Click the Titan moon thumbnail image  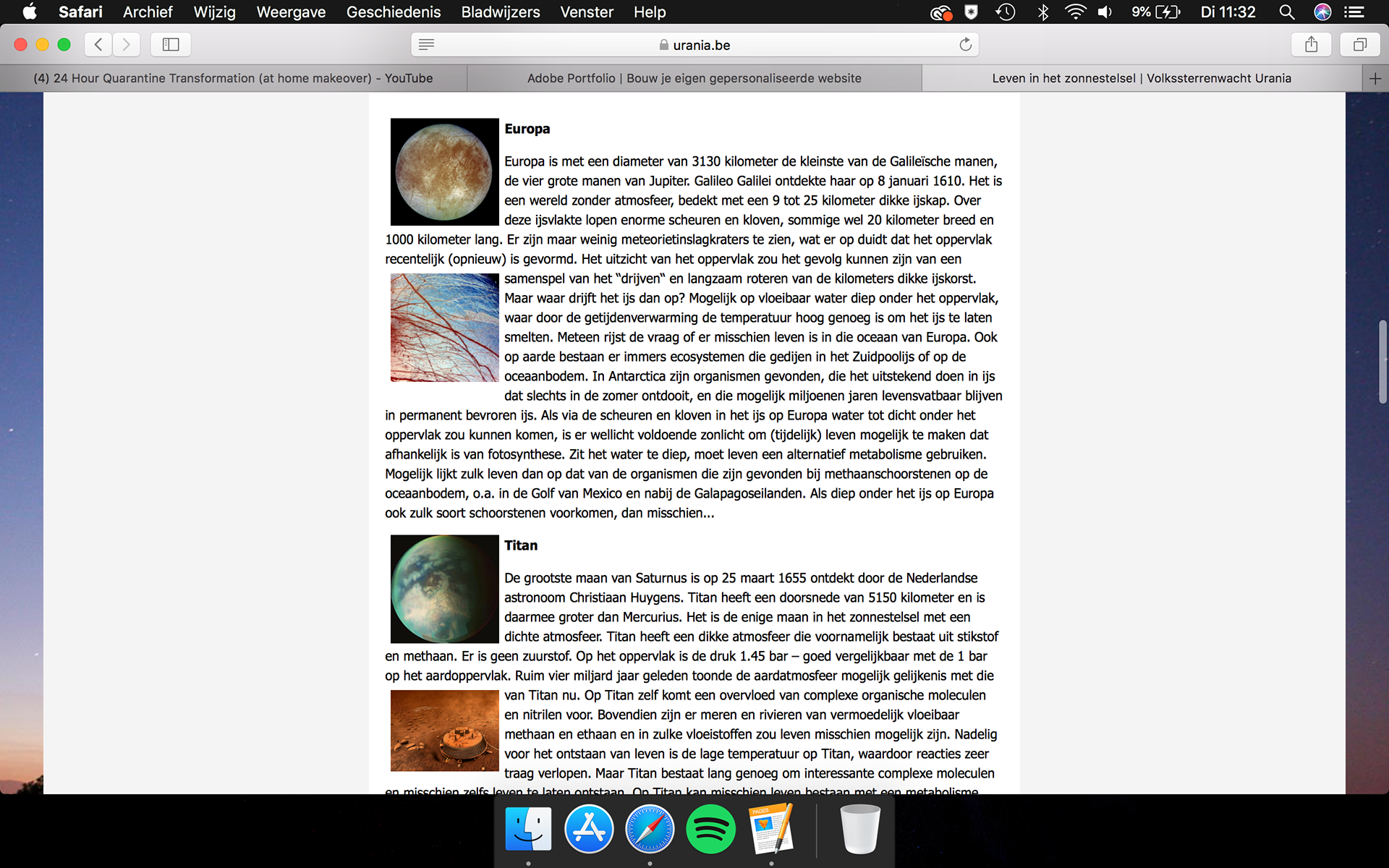coord(444,589)
